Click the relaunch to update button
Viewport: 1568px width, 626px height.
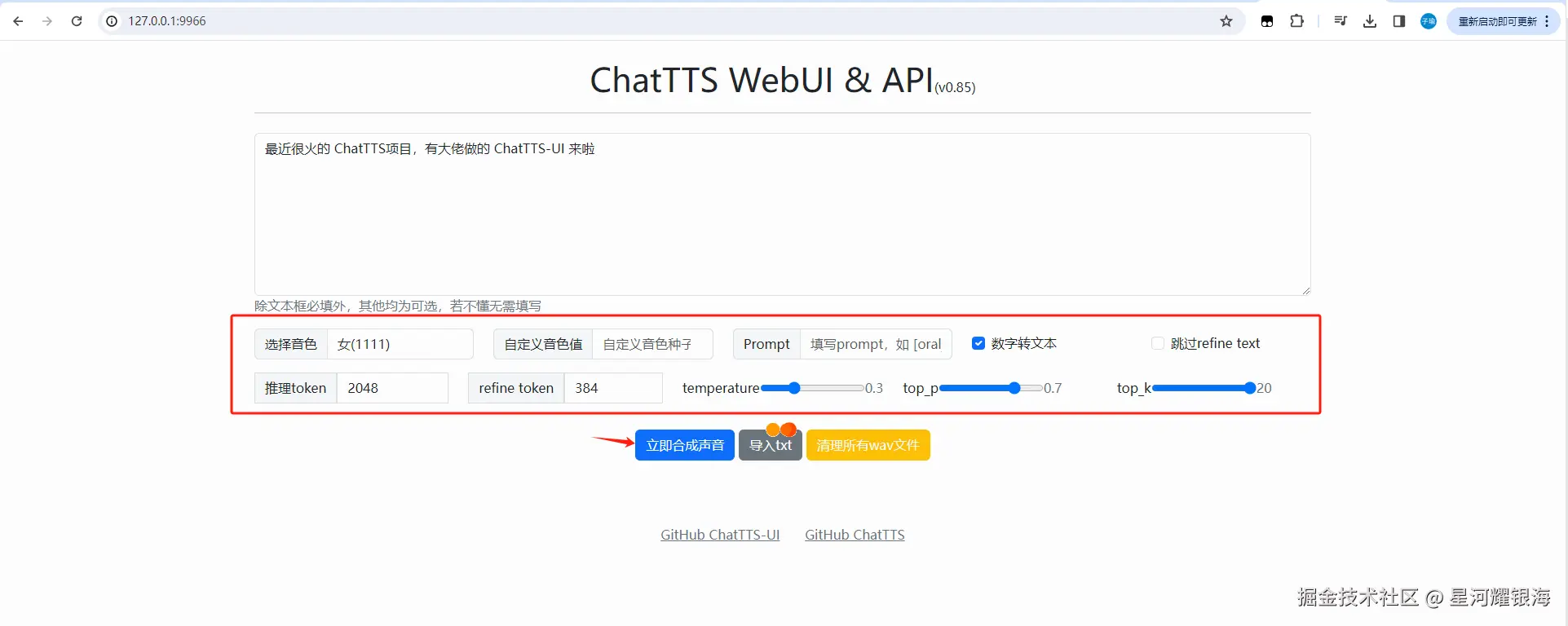(1504, 21)
